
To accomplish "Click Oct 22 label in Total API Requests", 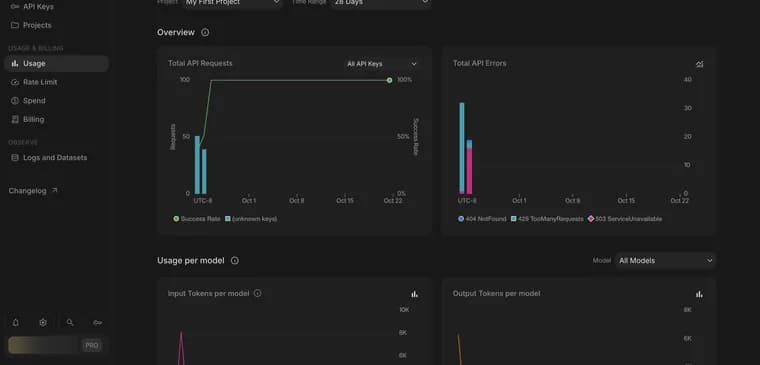I will 393,201.
